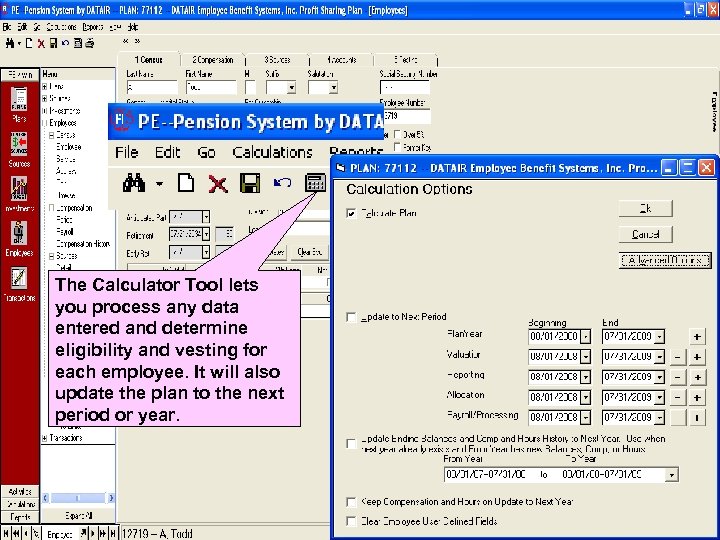Go to the first employee record
Screen dimensions: 720x540
click(x=6, y=534)
